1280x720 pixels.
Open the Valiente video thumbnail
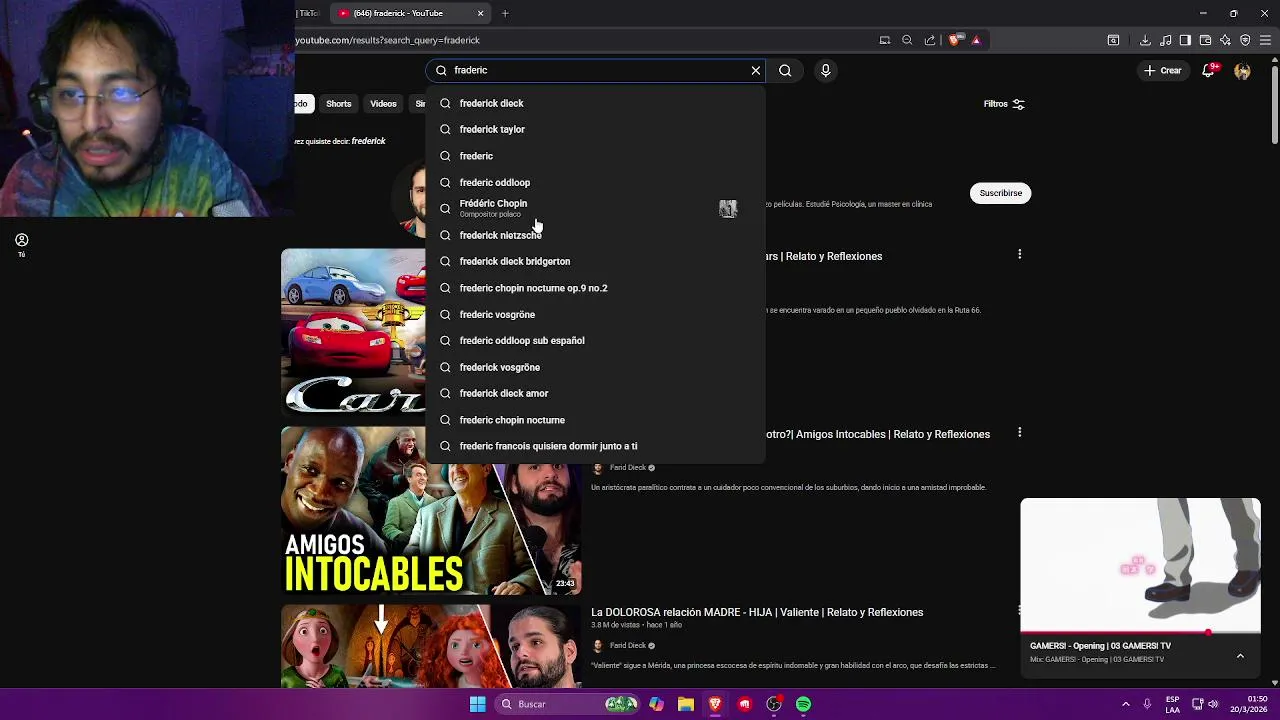tap(431, 646)
